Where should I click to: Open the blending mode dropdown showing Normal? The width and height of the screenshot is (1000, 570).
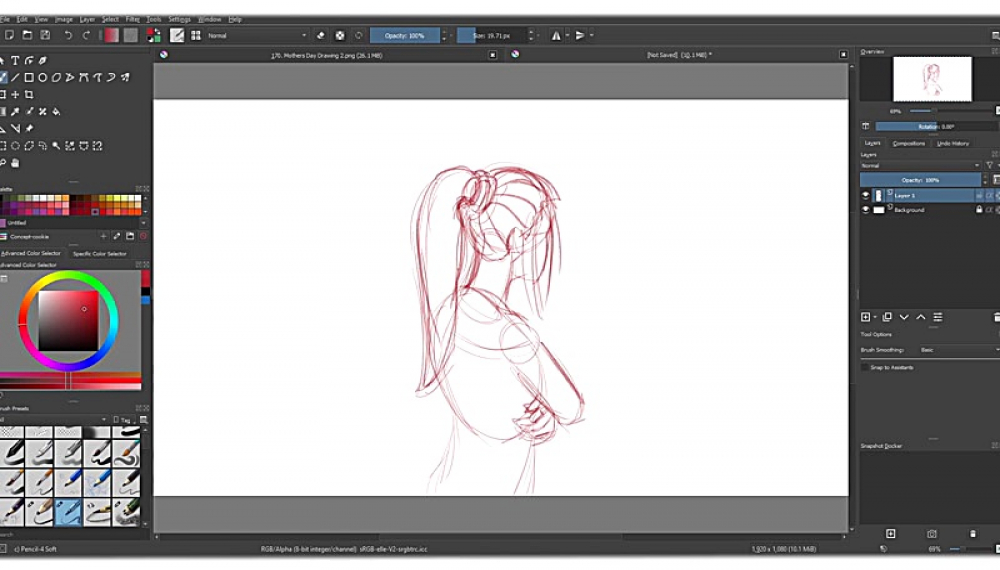[x=257, y=35]
